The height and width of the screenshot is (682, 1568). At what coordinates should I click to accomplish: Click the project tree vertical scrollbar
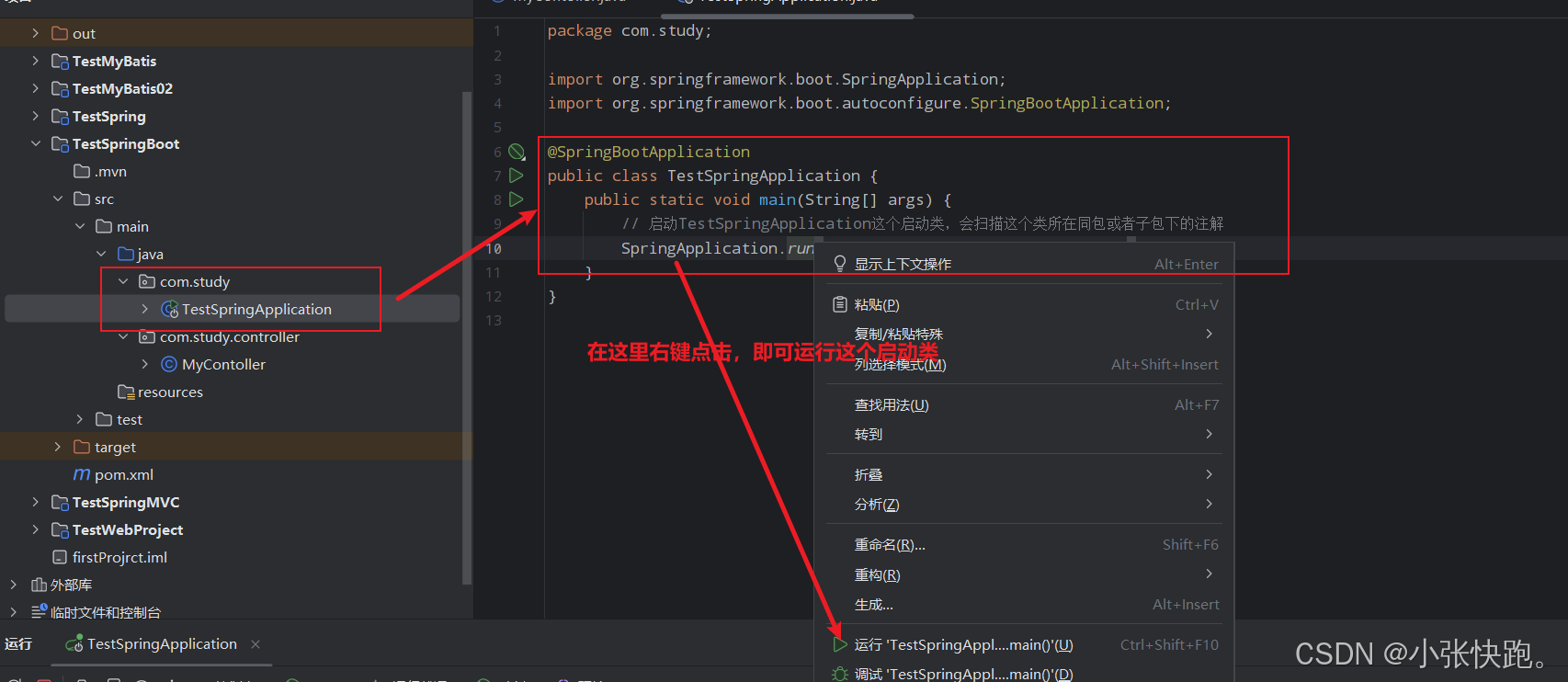point(467,337)
